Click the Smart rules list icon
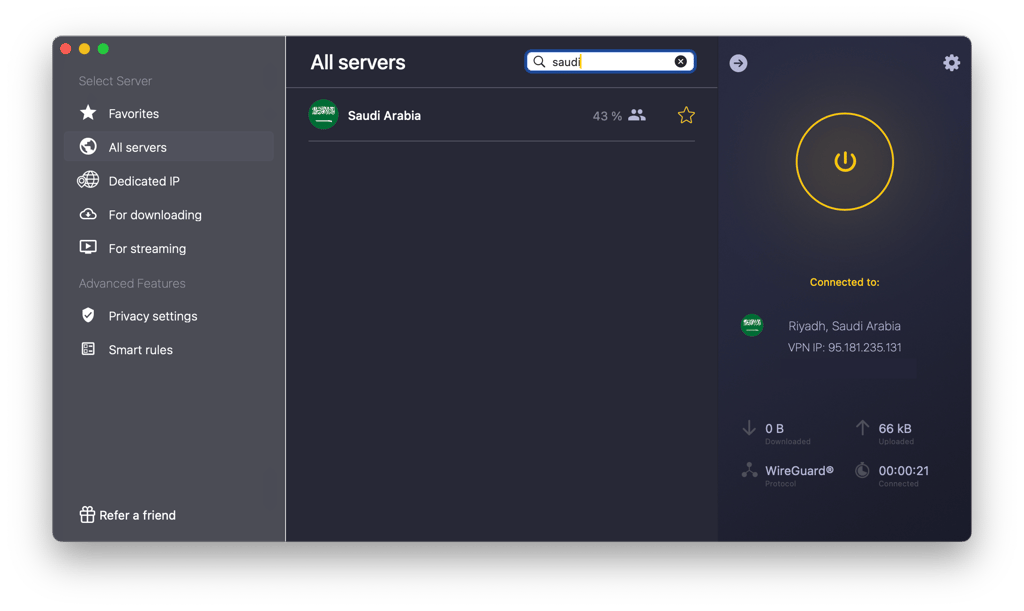Screen dimensions: 1024x611 [88, 349]
